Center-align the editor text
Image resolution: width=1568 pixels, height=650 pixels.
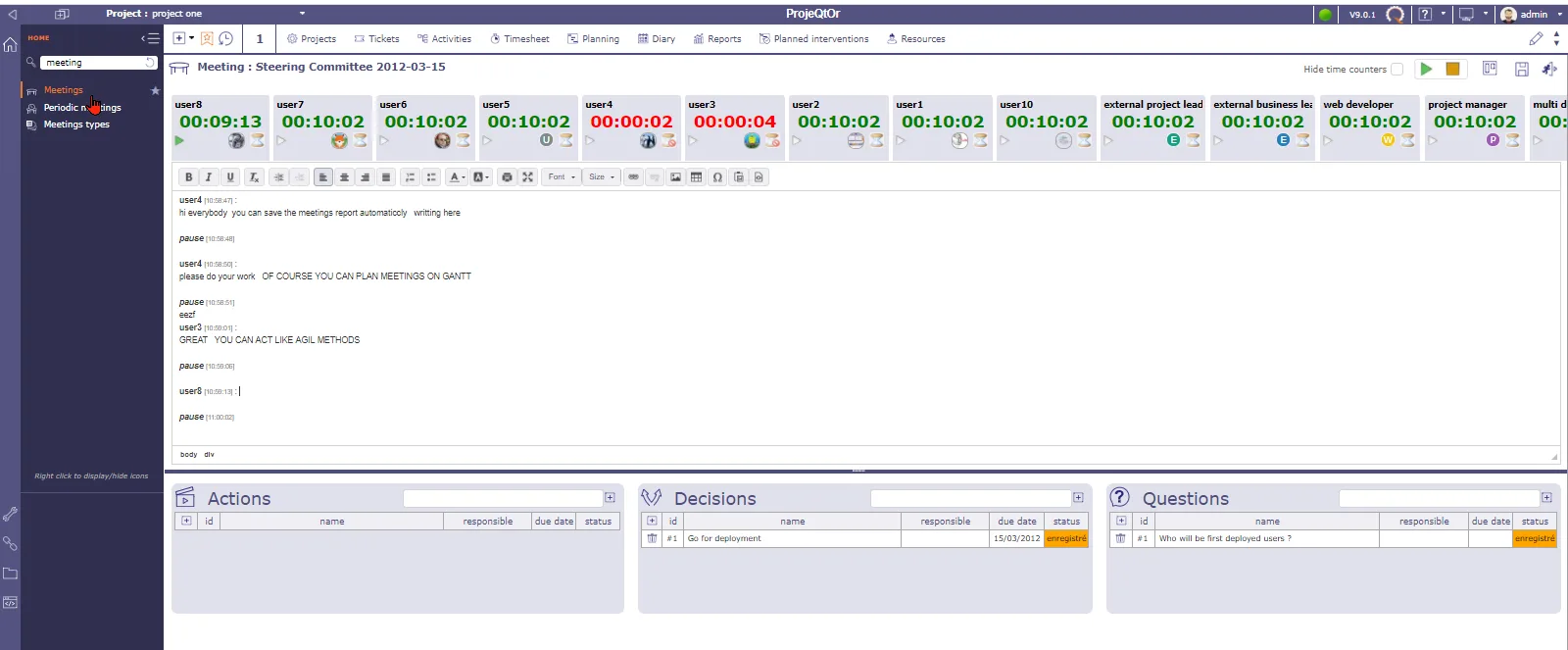(344, 177)
